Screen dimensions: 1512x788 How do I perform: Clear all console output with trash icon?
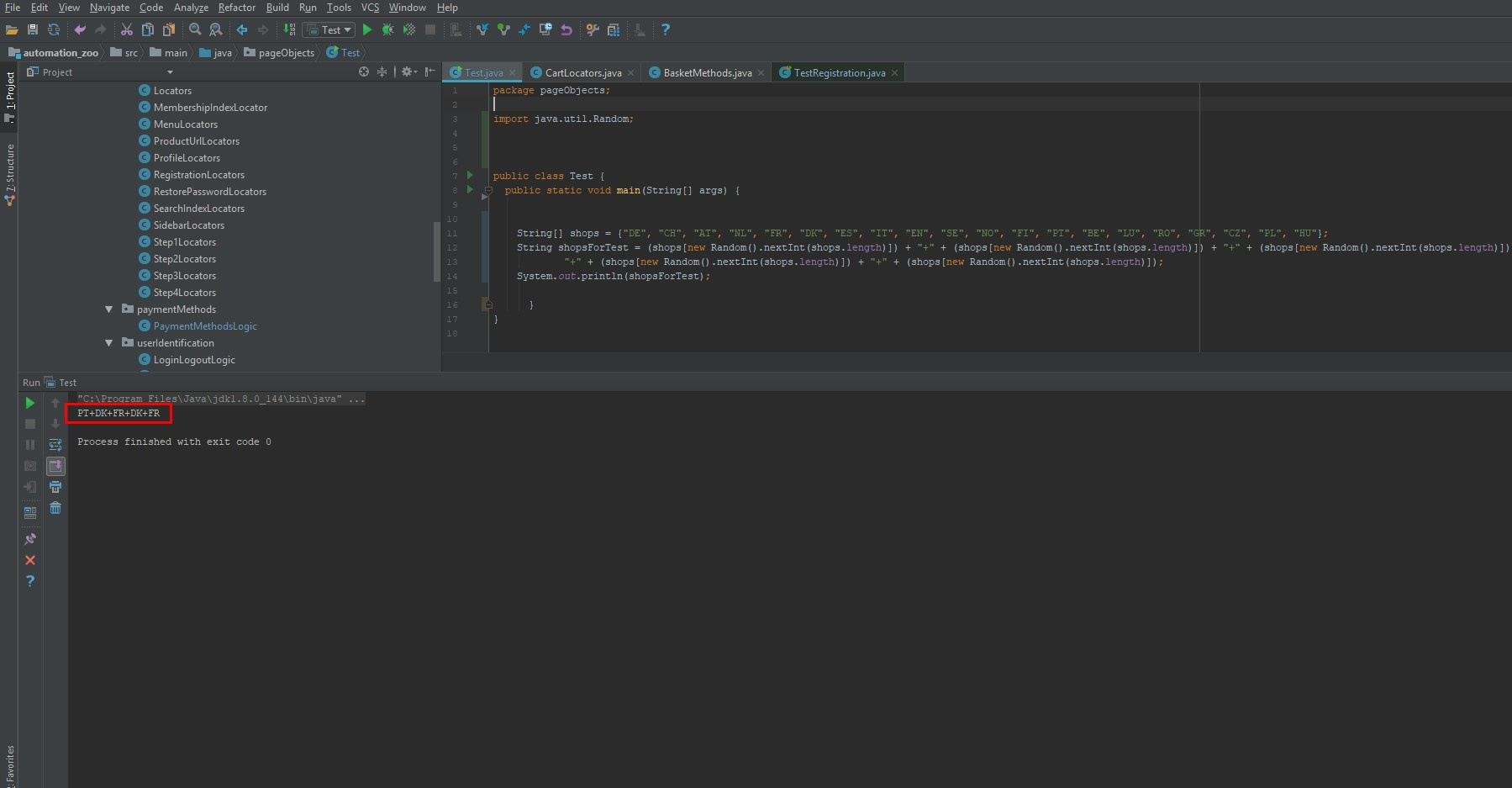(x=55, y=508)
